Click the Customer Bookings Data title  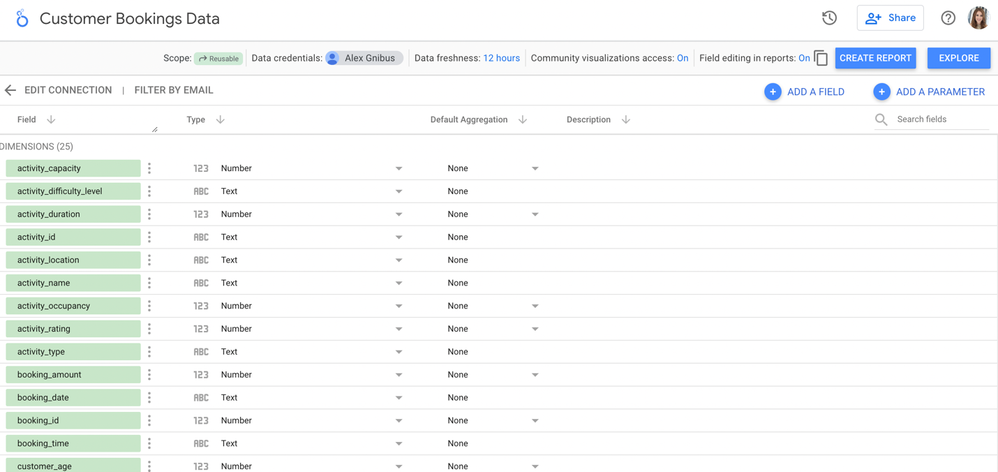tap(130, 18)
